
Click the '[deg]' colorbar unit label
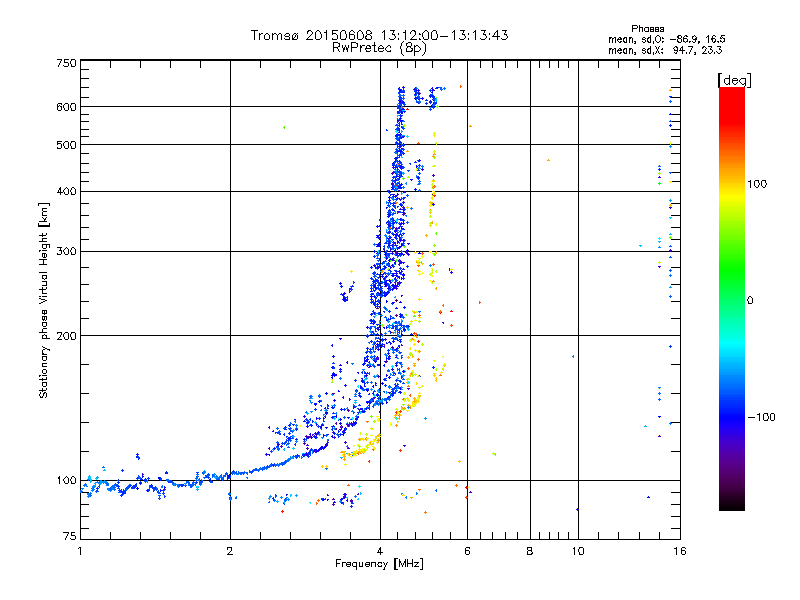pyautogui.click(x=734, y=80)
